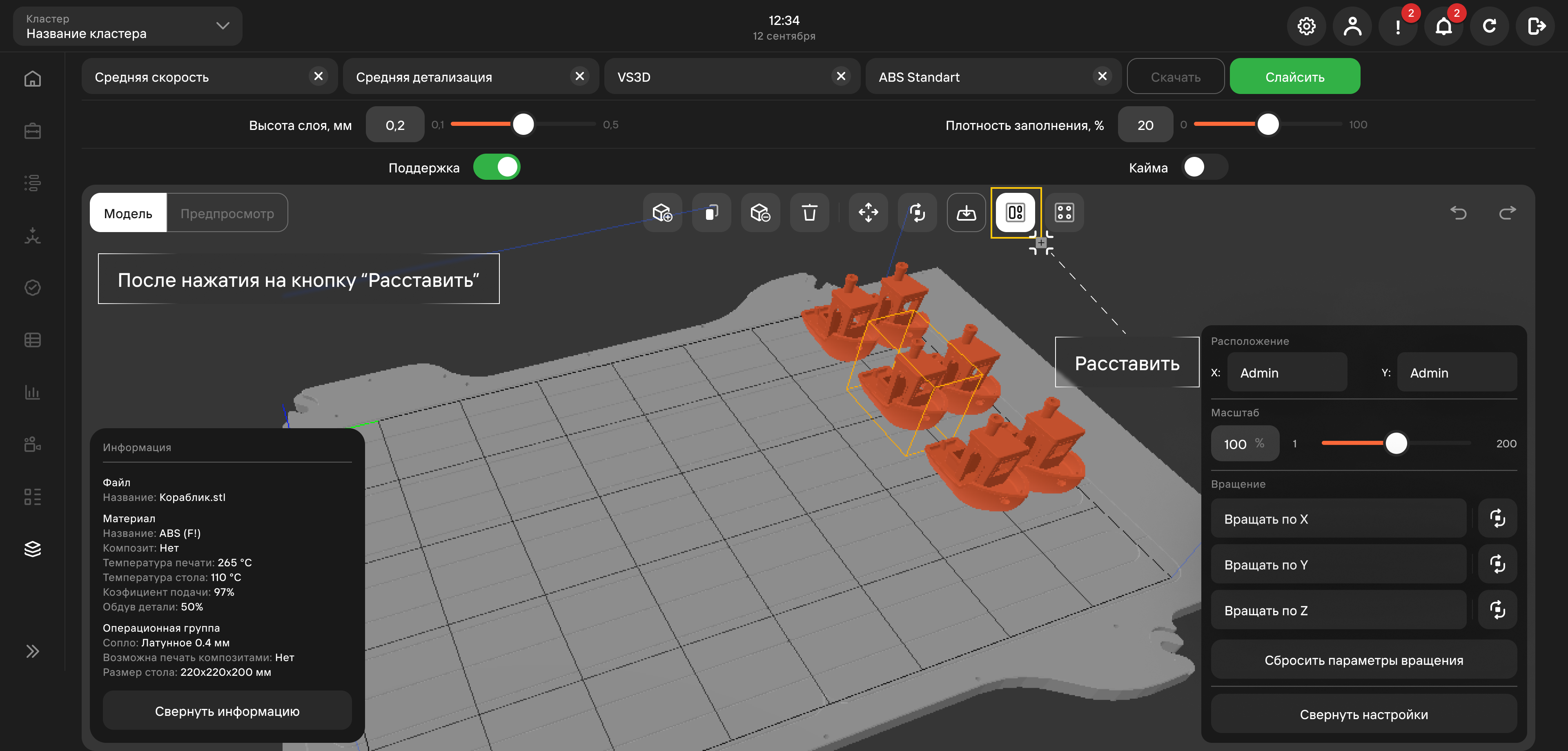
Task: Undo the last action
Action: pos(1459,212)
